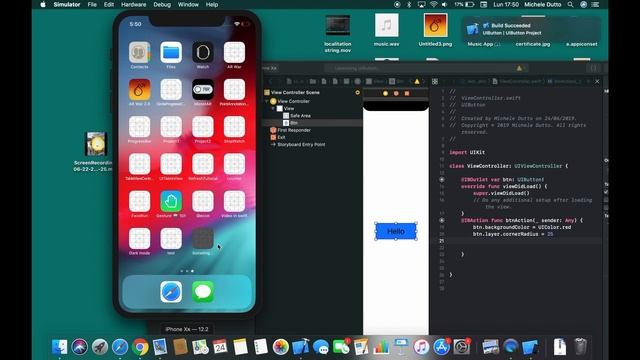Open the Apple menu
The height and width of the screenshot is (360, 640).
pyautogui.click(x=43, y=4)
